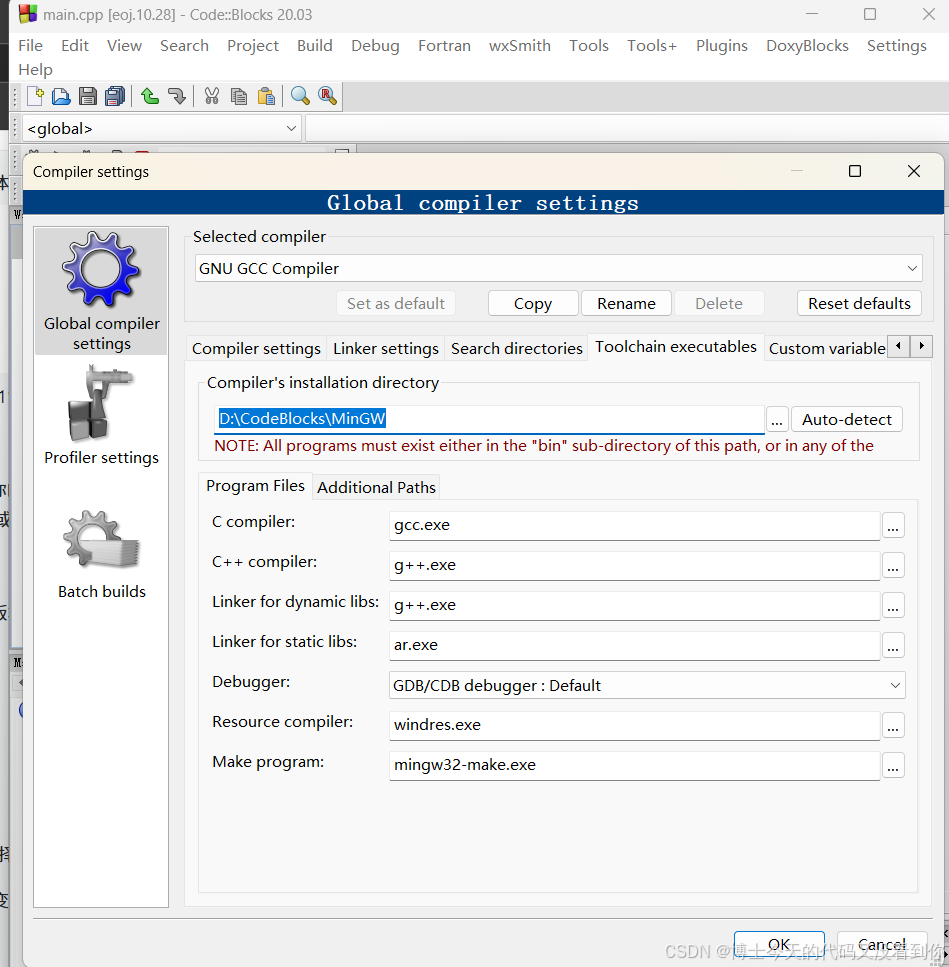The height and width of the screenshot is (967, 949).
Task: Switch to Compiler settings tab
Action: [256, 348]
